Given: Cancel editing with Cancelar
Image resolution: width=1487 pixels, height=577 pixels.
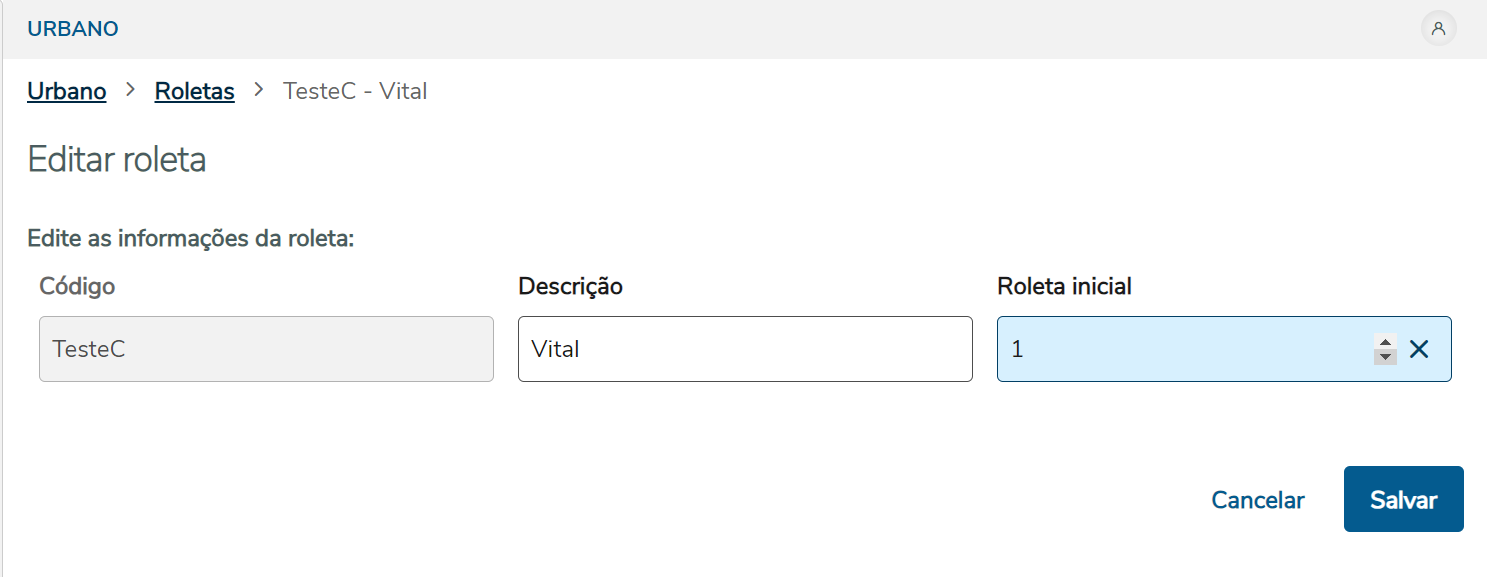Looking at the screenshot, I should (1257, 500).
